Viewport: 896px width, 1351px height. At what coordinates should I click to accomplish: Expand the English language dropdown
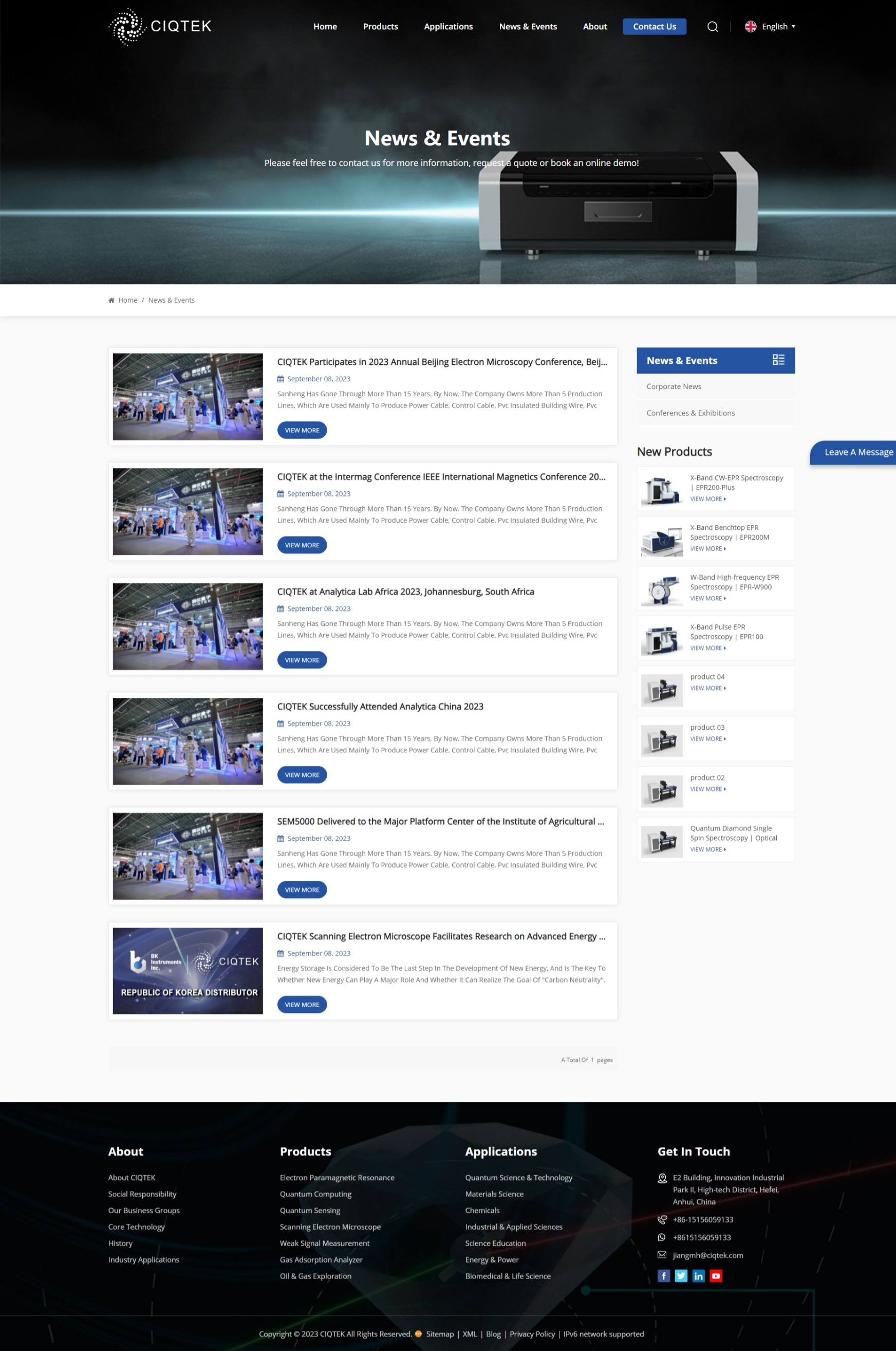[770, 27]
